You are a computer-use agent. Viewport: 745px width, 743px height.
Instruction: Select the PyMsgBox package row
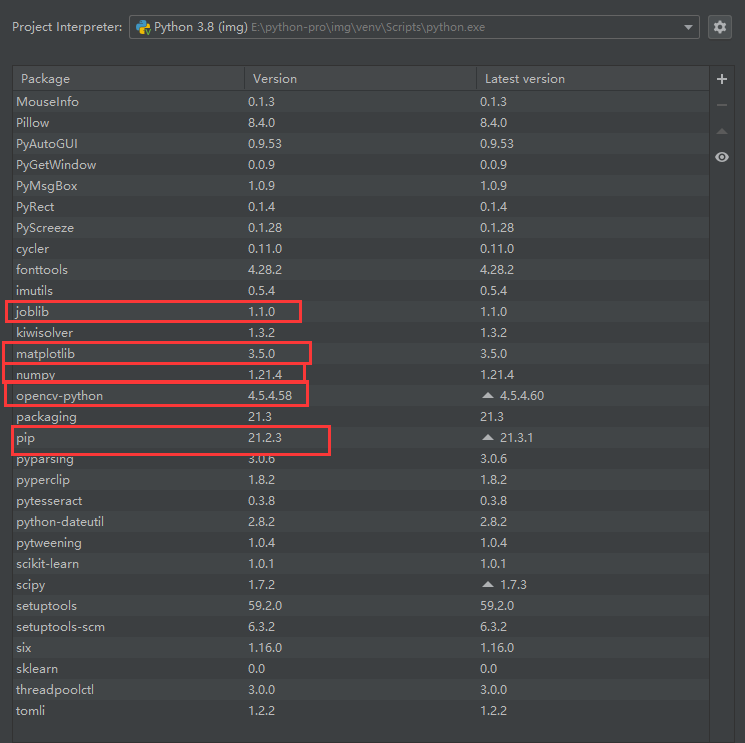point(361,186)
